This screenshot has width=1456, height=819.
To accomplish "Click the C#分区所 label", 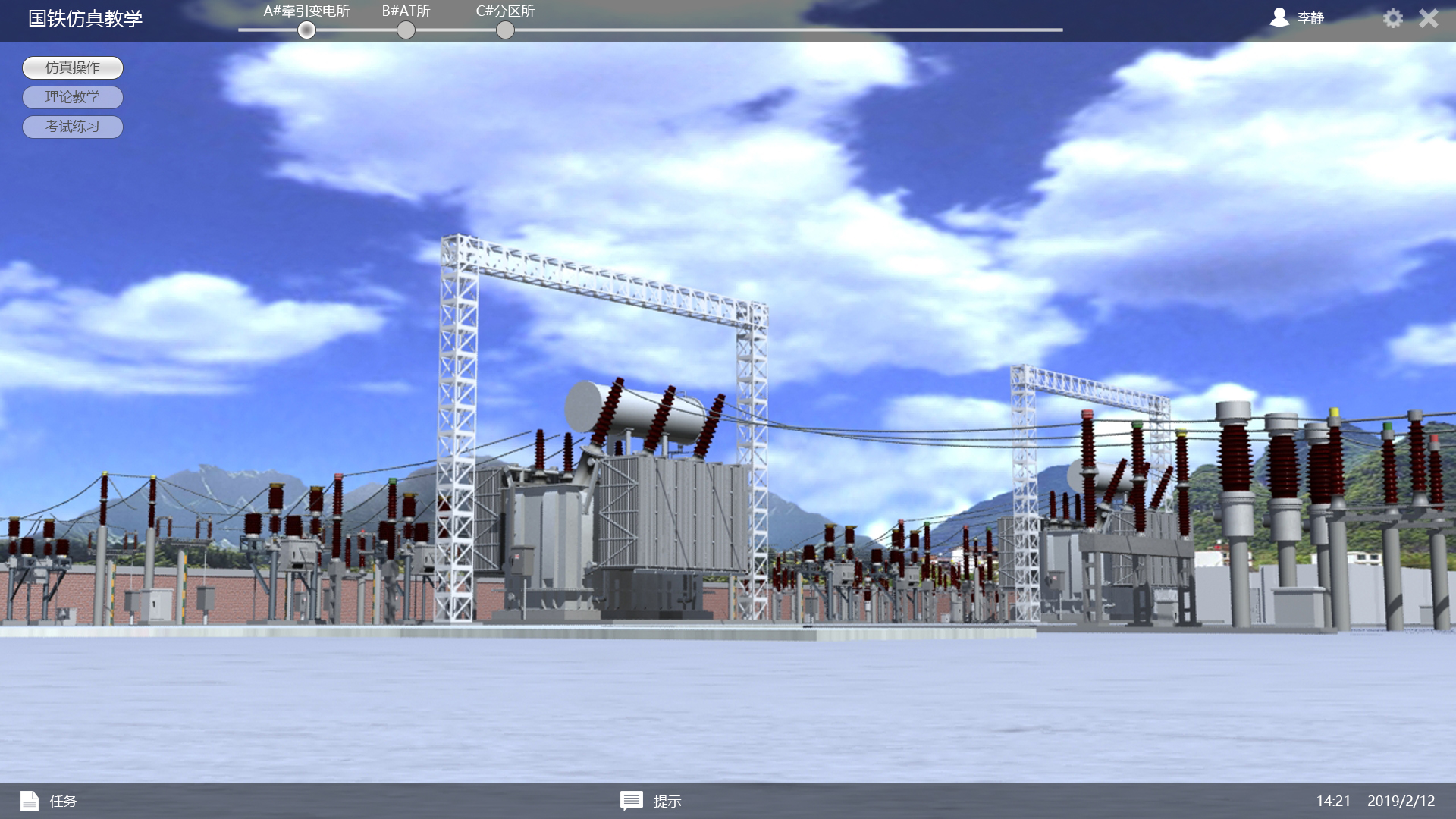I will [505, 11].
